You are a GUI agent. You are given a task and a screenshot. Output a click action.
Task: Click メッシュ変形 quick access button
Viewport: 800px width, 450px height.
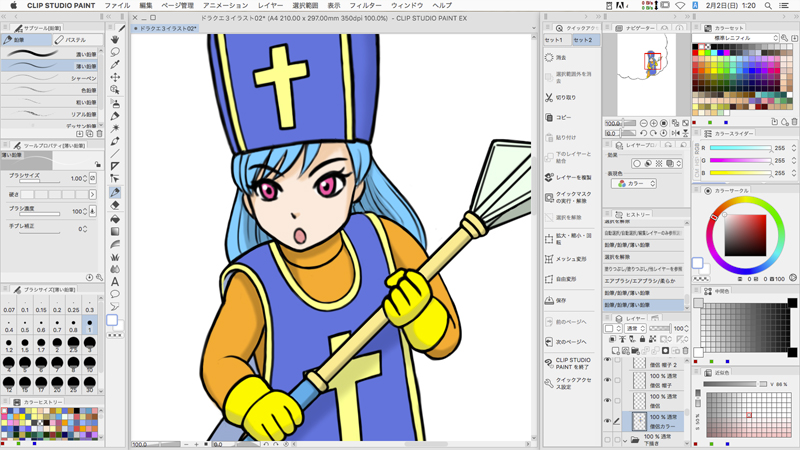[565, 259]
